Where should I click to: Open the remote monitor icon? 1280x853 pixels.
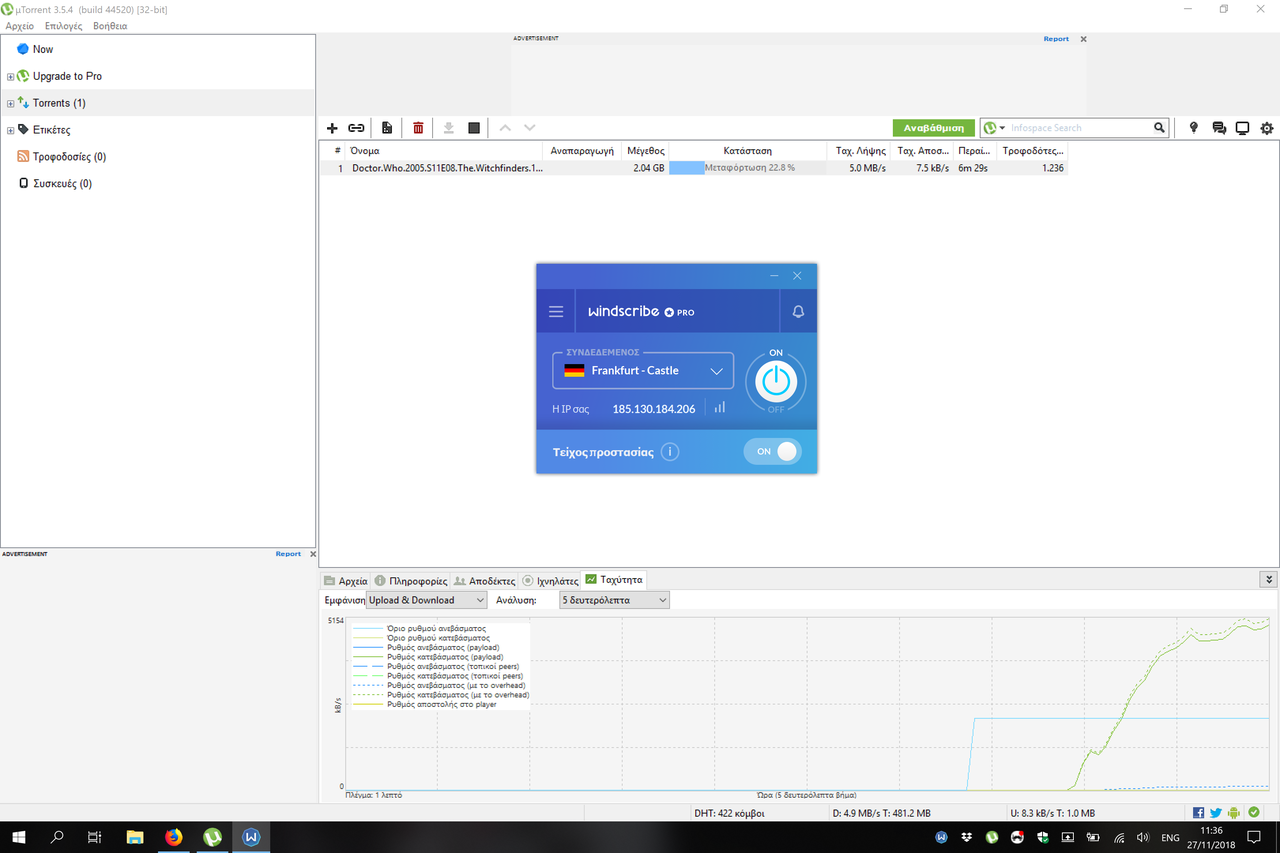pos(1243,128)
